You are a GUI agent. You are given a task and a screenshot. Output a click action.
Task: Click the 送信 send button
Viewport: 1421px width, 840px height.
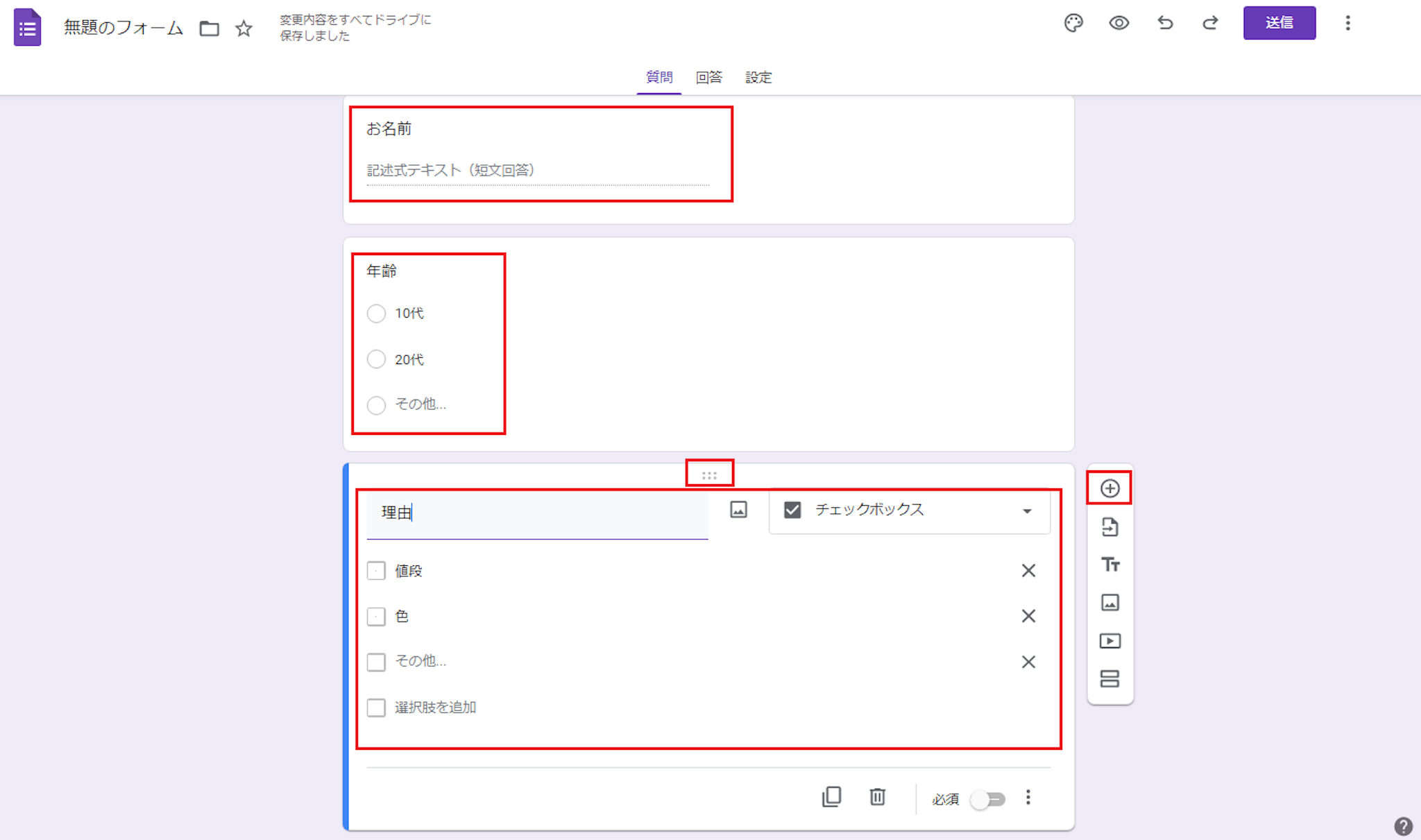1279,23
